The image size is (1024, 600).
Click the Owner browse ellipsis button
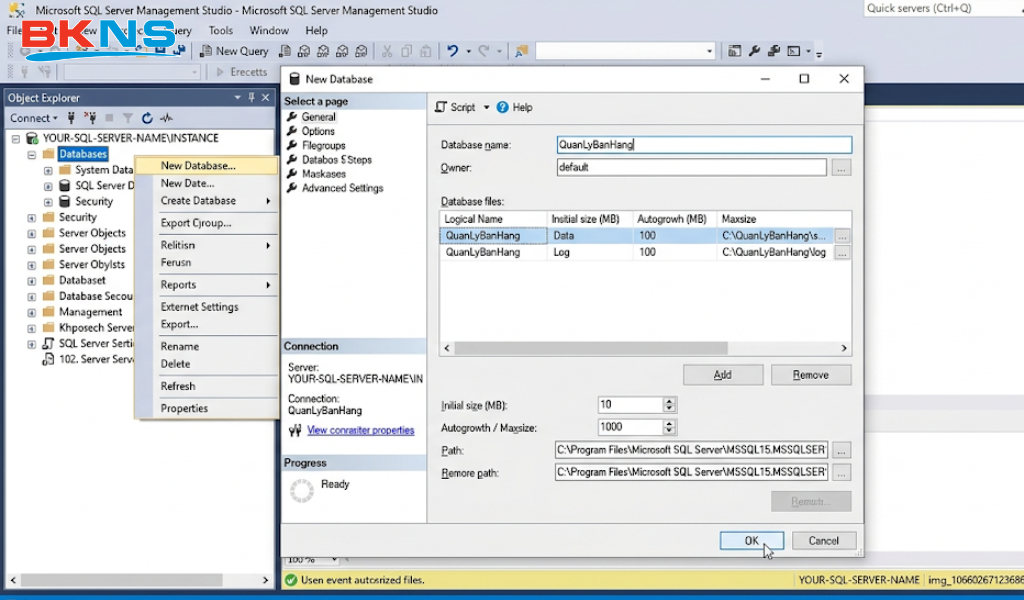(x=841, y=168)
